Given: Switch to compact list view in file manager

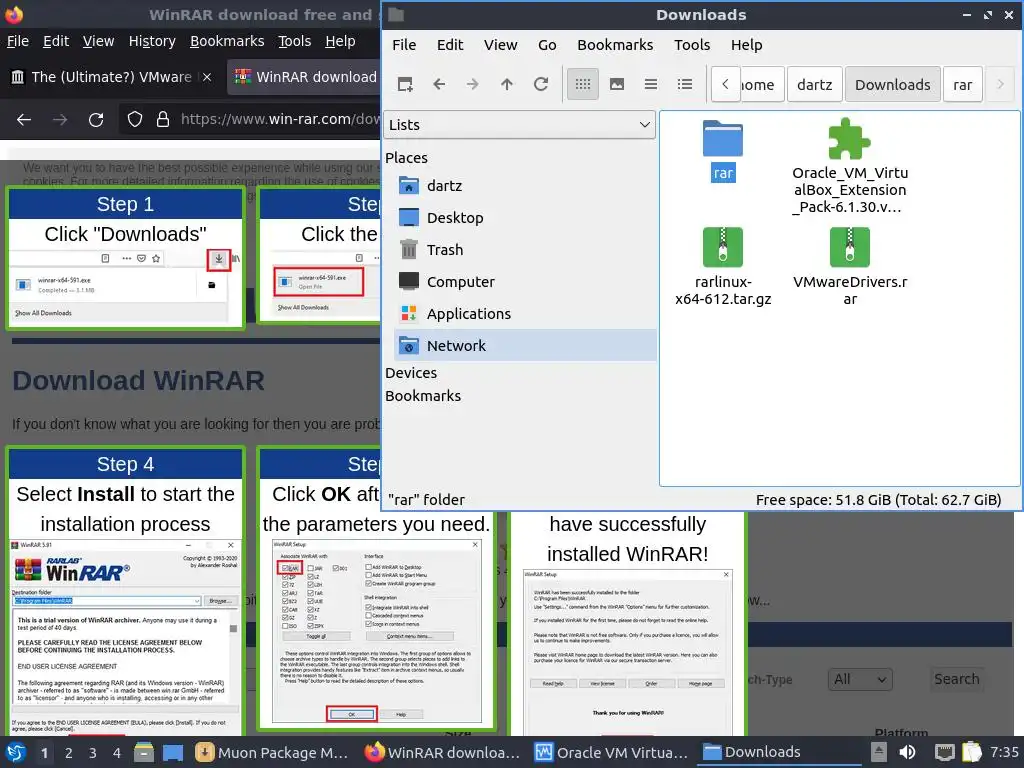Looking at the screenshot, I should click(x=650, y=84).
